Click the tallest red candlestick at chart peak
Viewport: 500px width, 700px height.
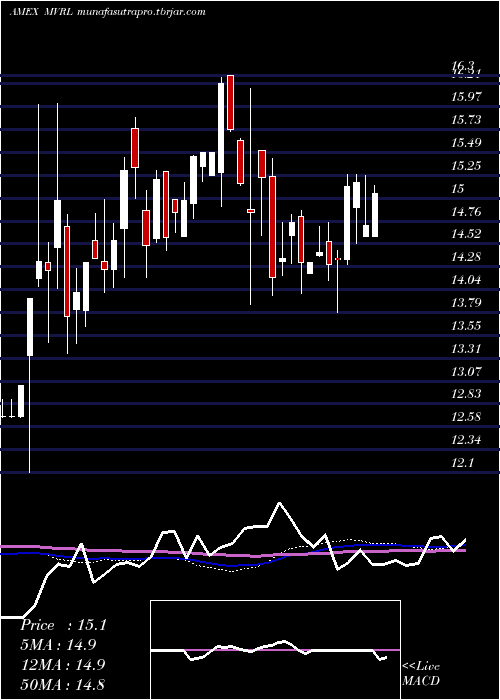click(230, 103)
